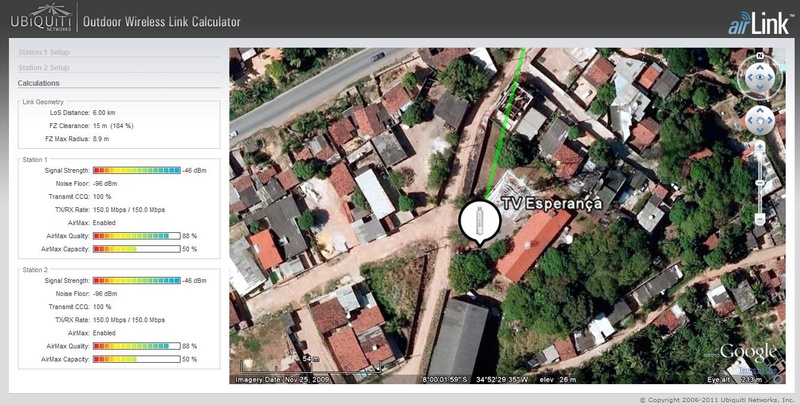Viewport: 800px width, 405px height.
Task: Rotate view left with eye control arrow
Action: tap(749, 78)
